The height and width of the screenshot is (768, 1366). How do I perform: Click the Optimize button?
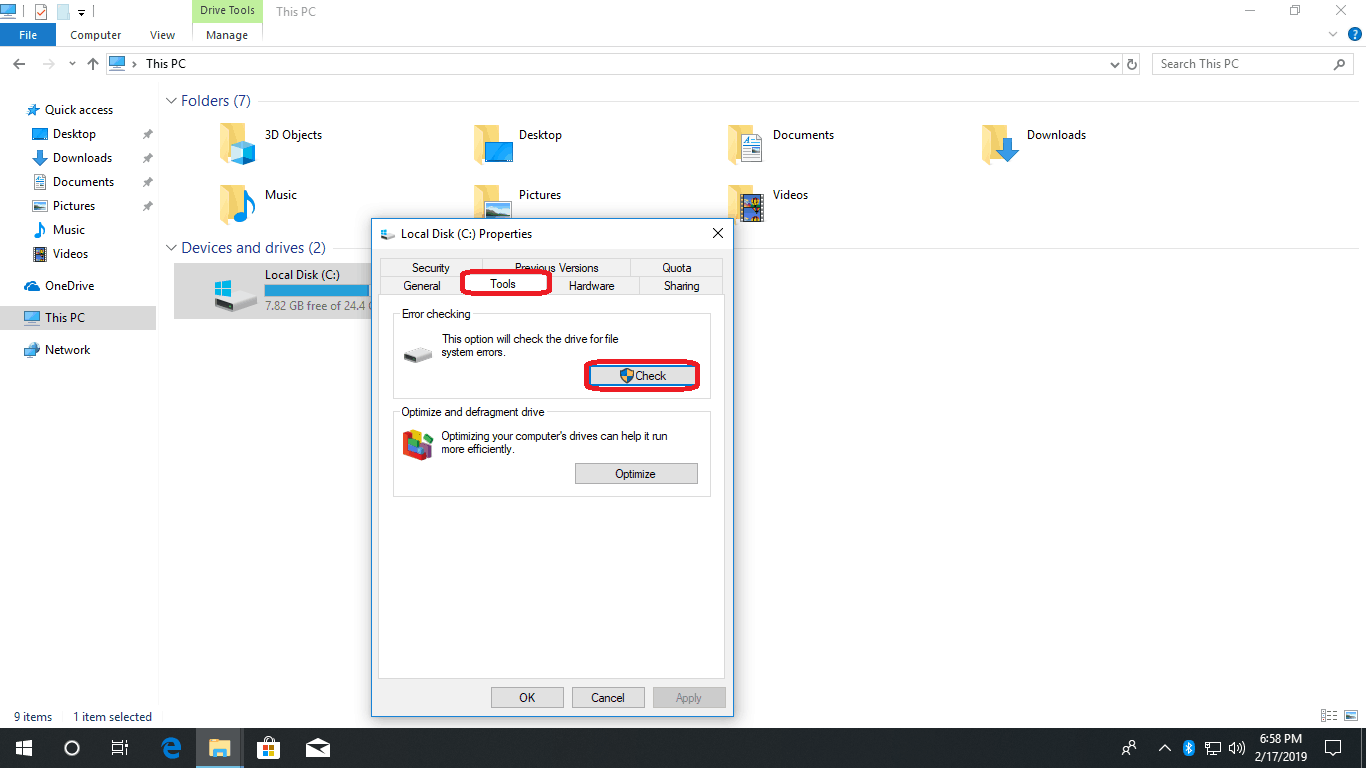pyautogui.click(x=636, y=474)
